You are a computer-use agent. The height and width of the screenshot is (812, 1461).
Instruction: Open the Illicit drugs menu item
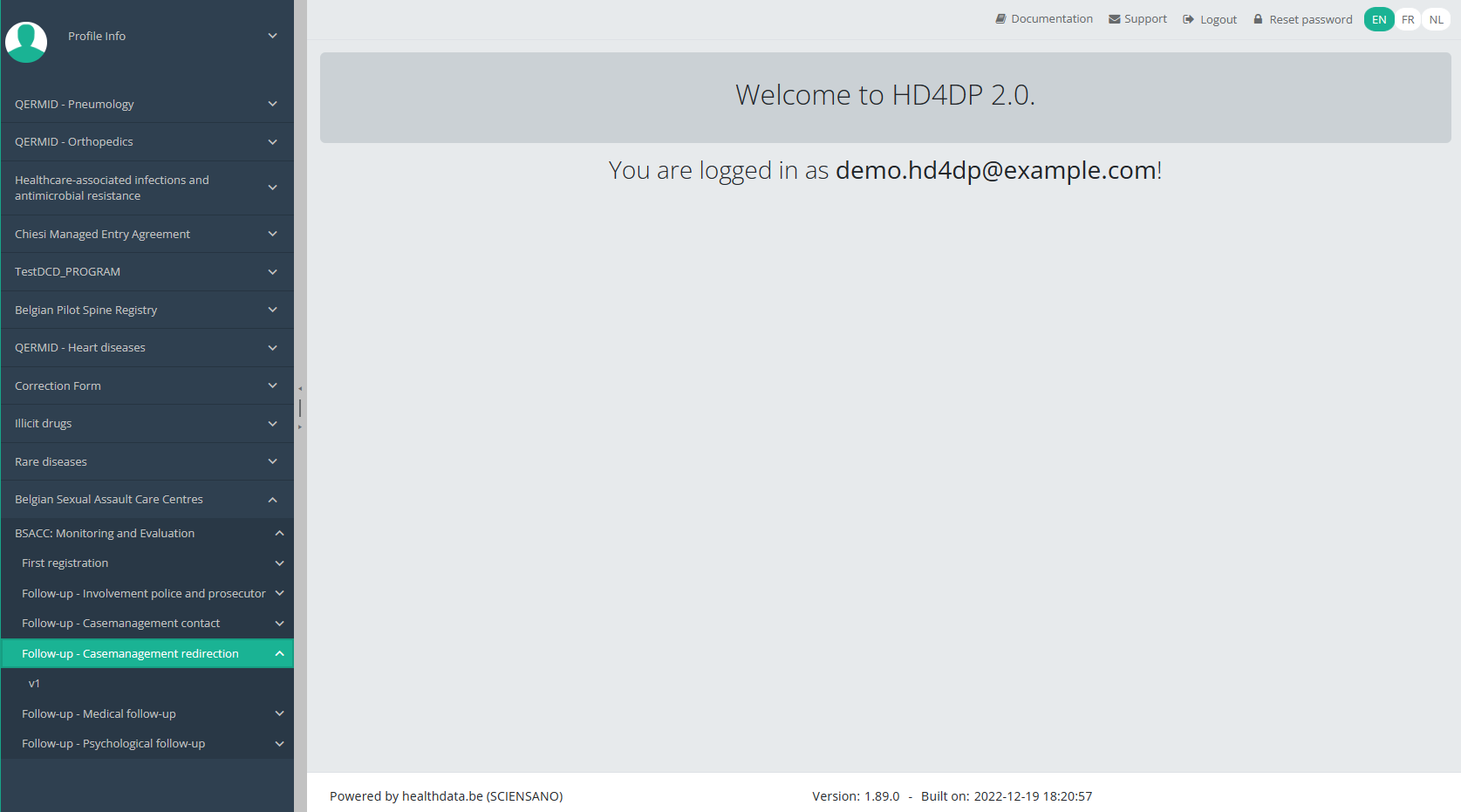pyautogui.click(x=44, y=424)
